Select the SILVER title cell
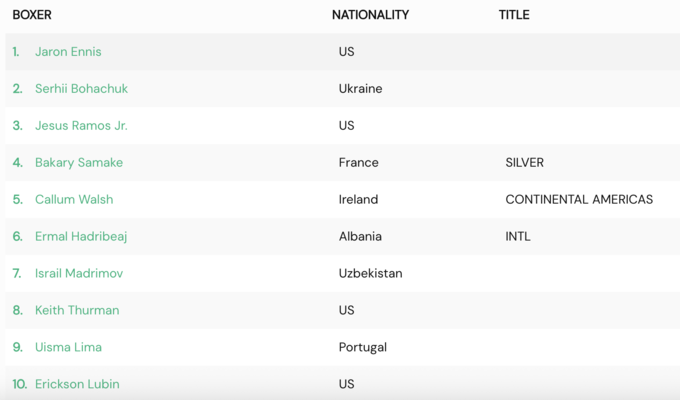This screenshot has height=400, width=680. point(525,163)
